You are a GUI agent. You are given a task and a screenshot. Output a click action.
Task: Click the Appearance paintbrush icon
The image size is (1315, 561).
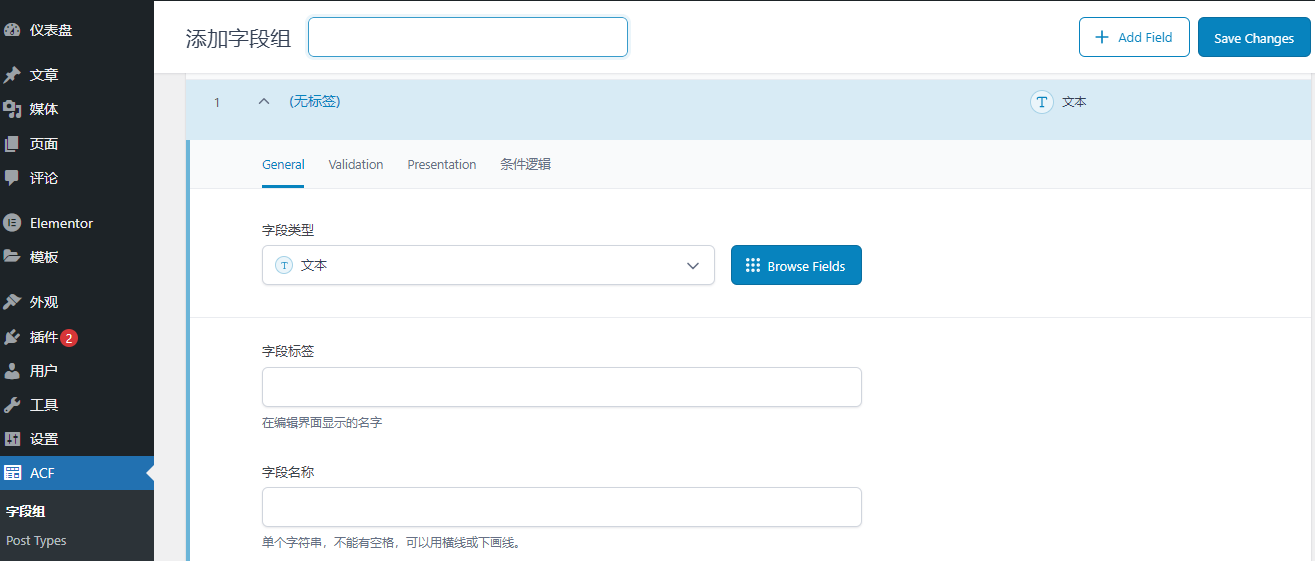pyautogui.click(x=12, y=302)
